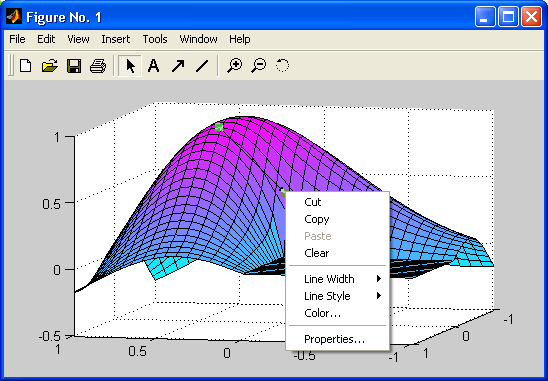Save the figure using the floppy disk icon
Screen dimensions: 548x381
click(74, 66)
